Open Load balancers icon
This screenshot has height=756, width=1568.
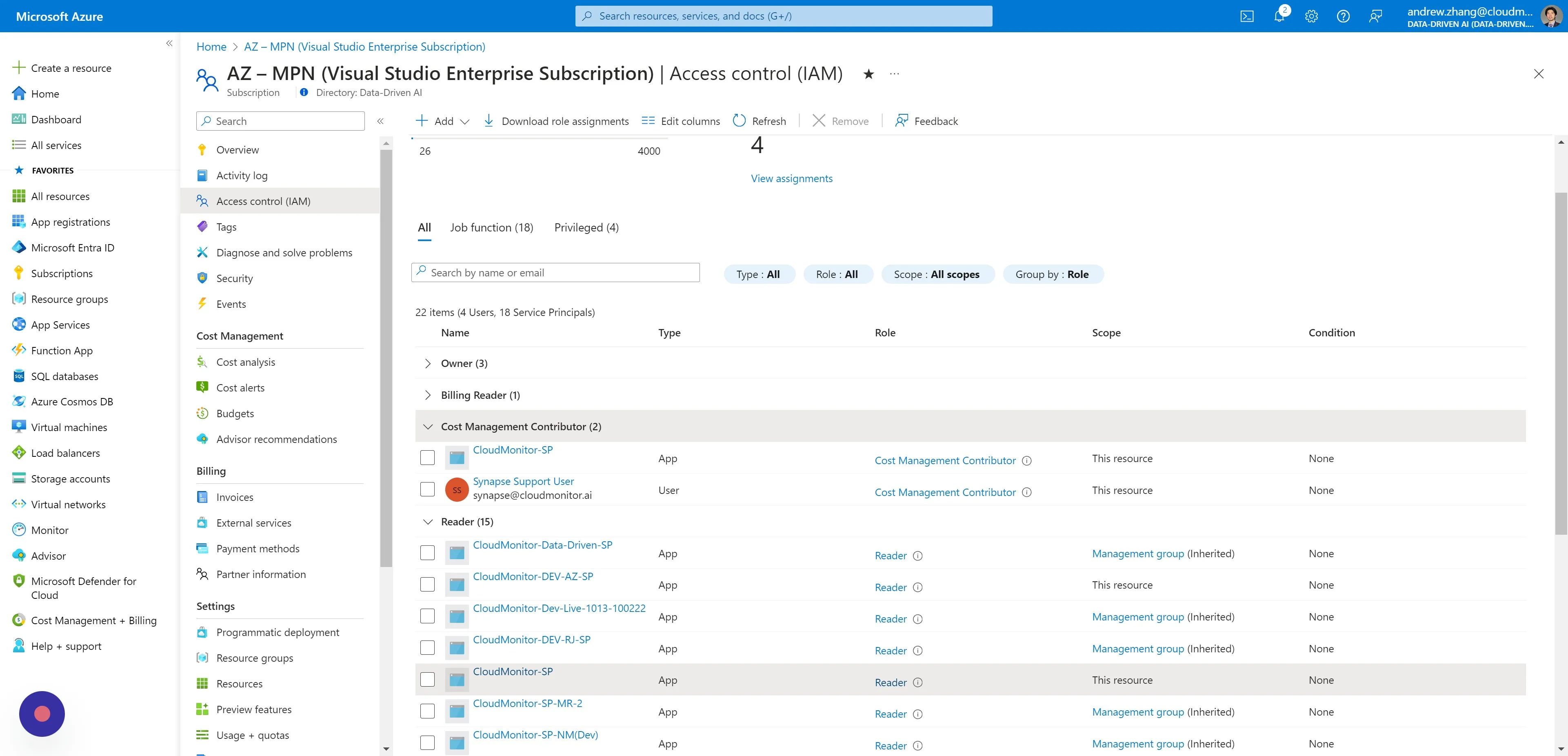click(19, 452)
